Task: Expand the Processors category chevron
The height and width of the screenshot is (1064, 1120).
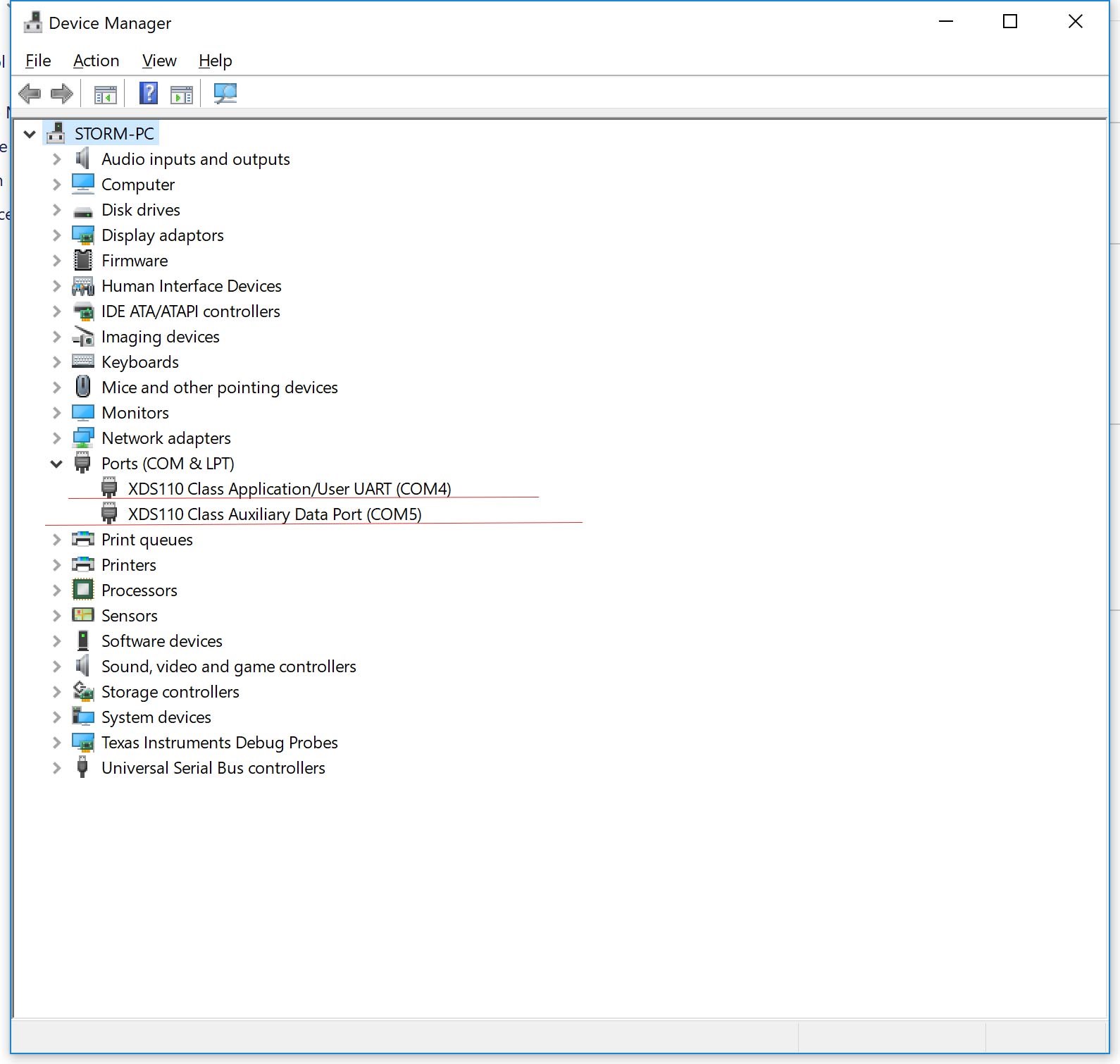Action: pyautogui.click(x=57, y=590)
